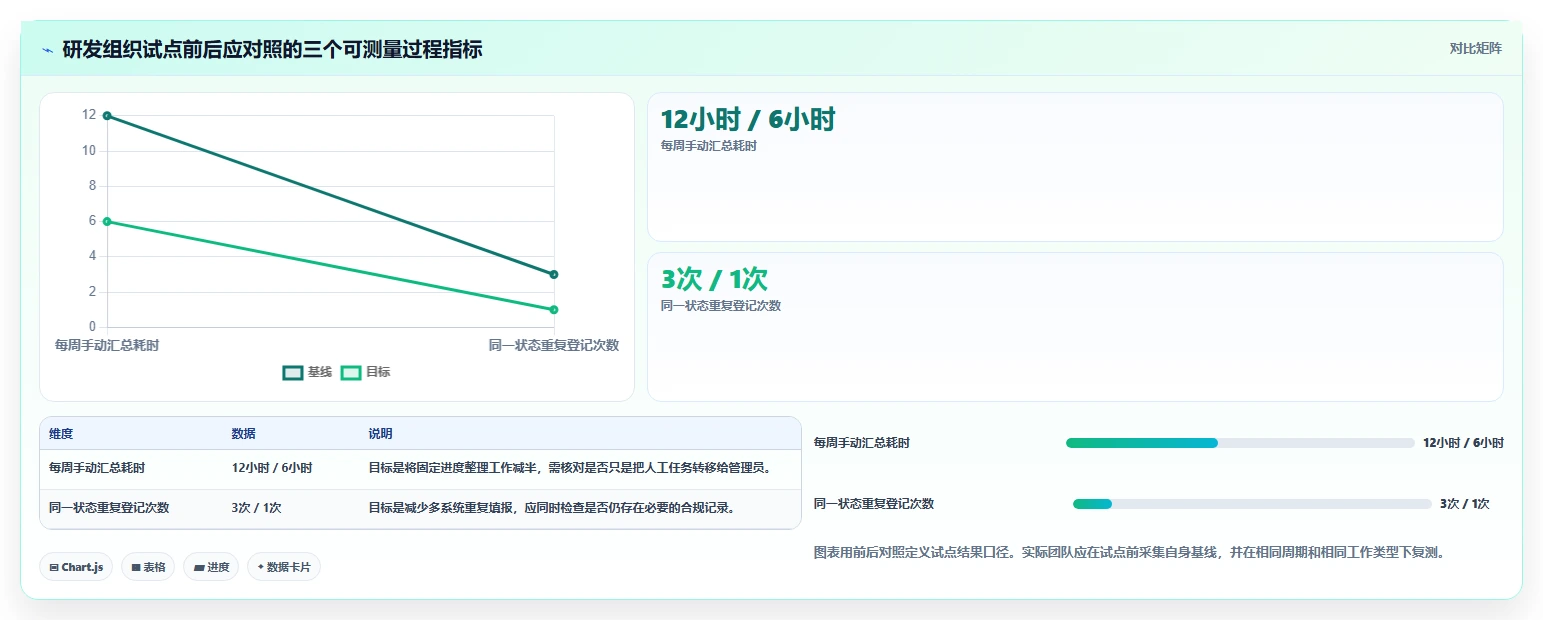
Task: Click the progress label 同一状态重复登记次数
Action: click(874, 504)
